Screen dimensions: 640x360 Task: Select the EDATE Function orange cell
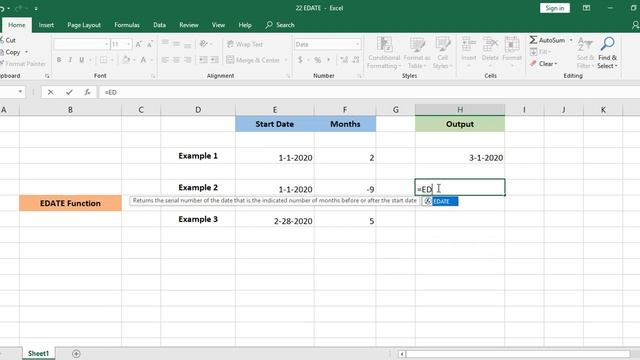click(x=70, y=203)
